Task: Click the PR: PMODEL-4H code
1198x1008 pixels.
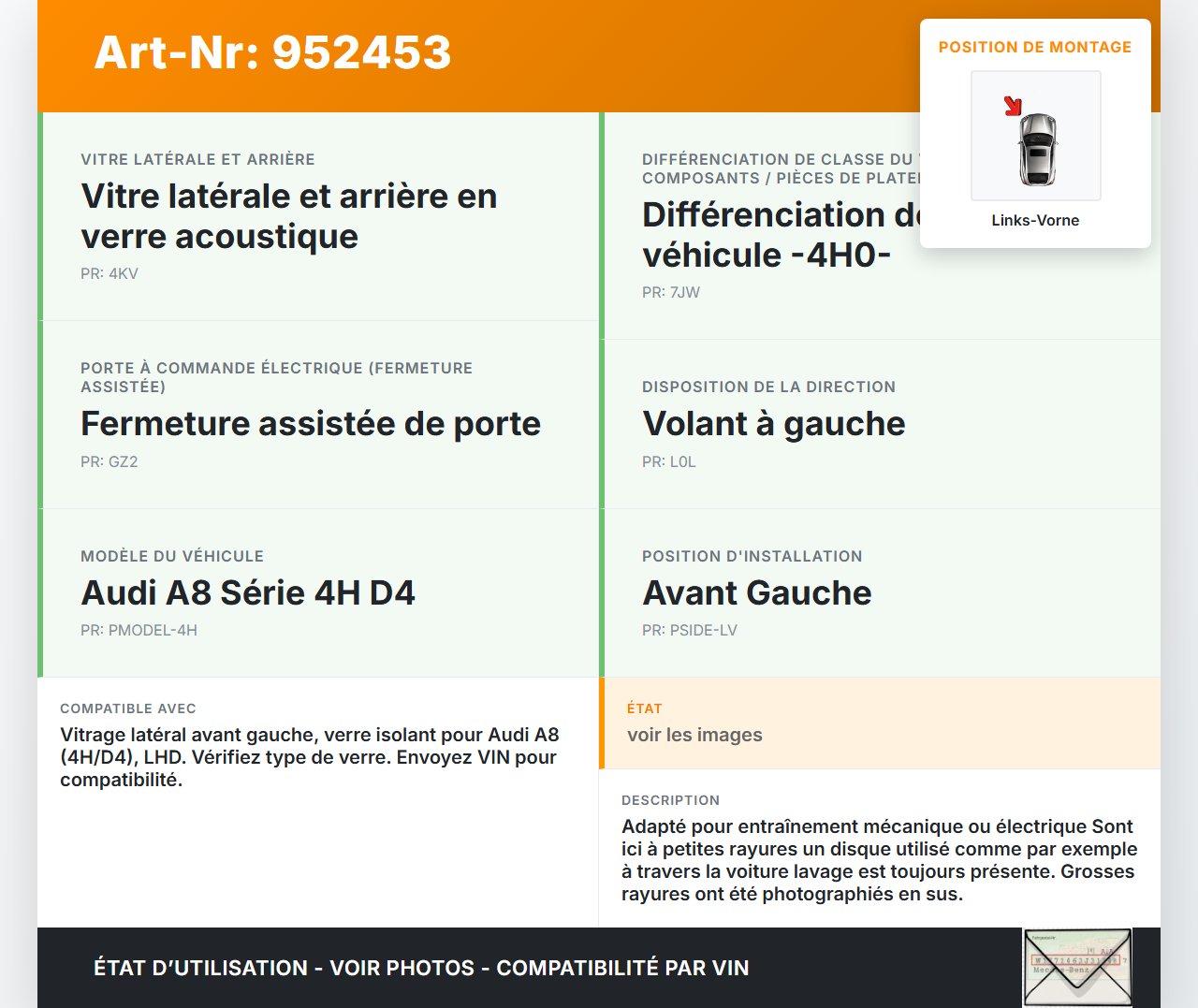Action: pyautogui.click(x=139, y=630)
